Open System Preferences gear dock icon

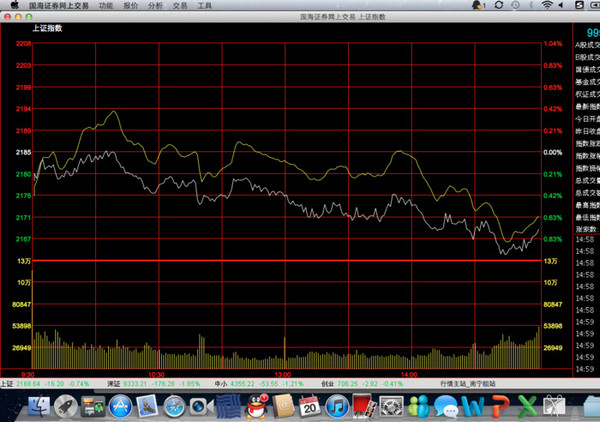click(391, 407)
